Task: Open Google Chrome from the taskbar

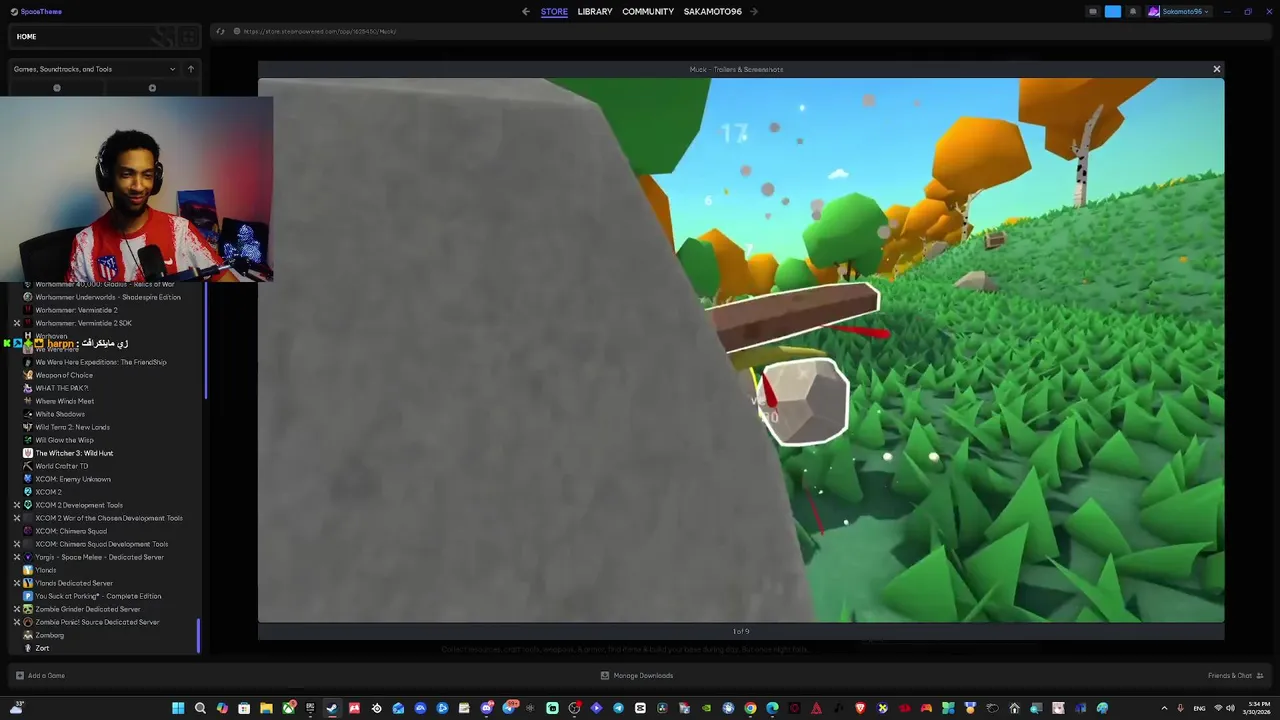Action: 750,708
